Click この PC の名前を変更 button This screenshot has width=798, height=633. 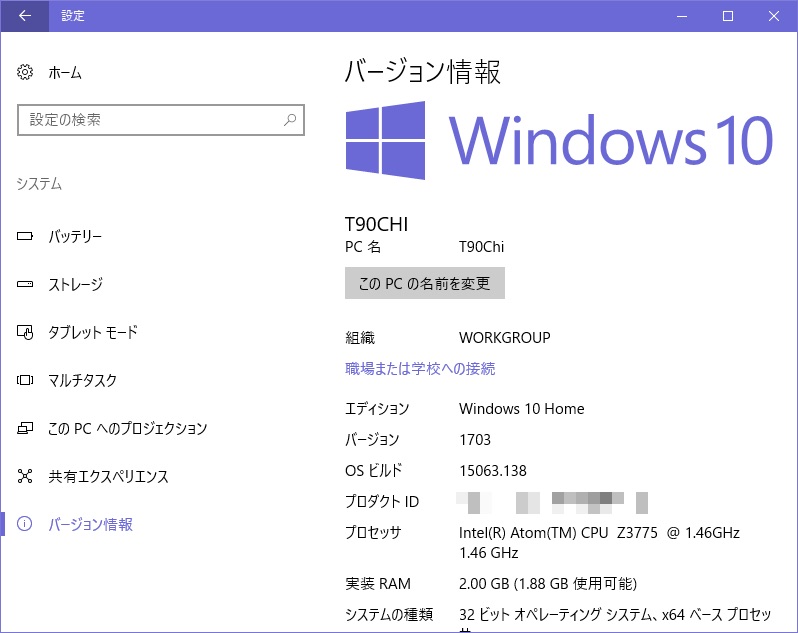pyautogui.click(x=425, y=283)
